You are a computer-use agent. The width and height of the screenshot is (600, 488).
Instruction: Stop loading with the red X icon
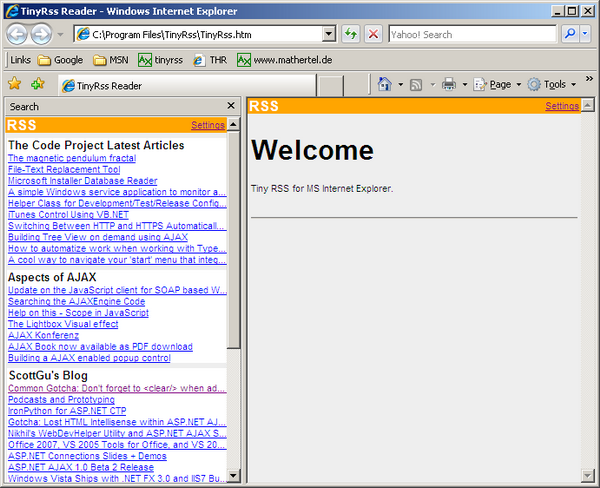click(x=373, y=34)
